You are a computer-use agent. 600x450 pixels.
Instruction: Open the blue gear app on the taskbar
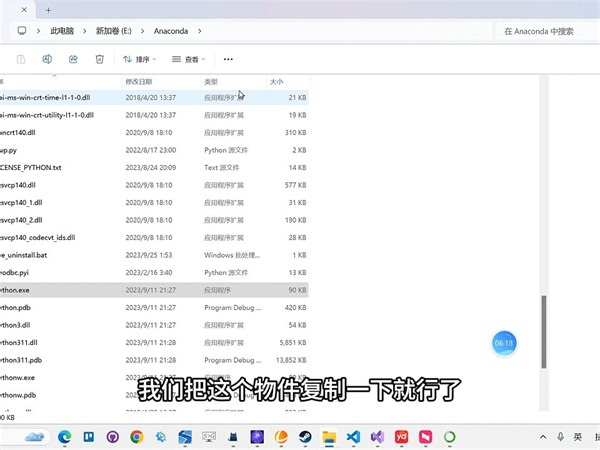coord(161,437)
